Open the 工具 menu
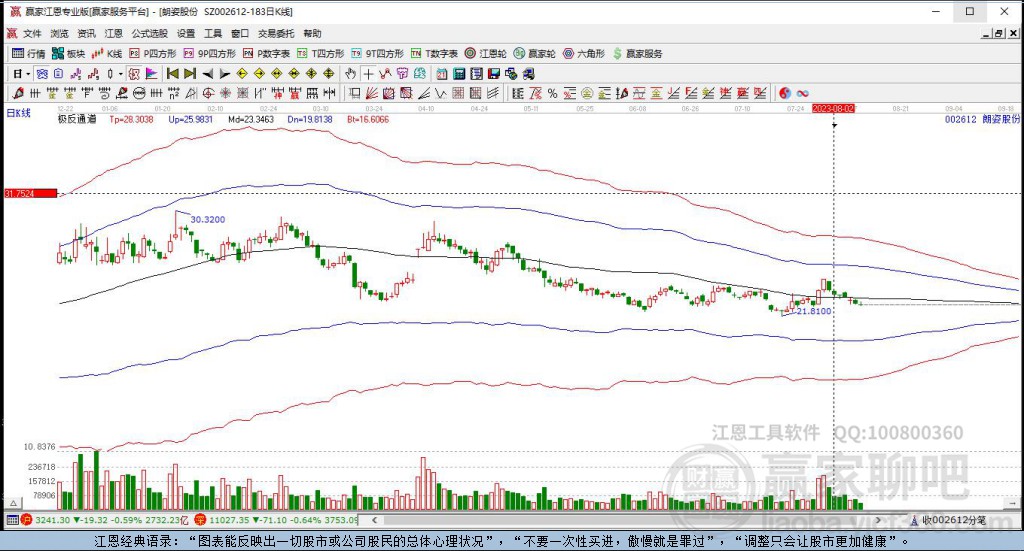 [x=213, y=33]
